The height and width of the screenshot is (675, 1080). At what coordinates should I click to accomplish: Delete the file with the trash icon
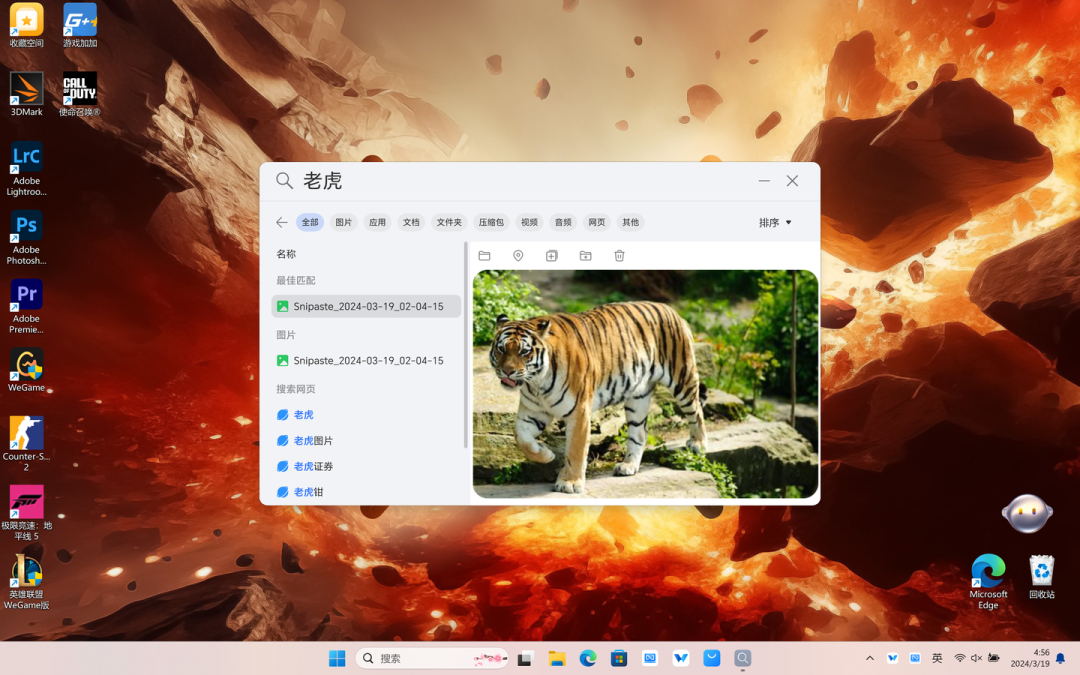[619, 256]
